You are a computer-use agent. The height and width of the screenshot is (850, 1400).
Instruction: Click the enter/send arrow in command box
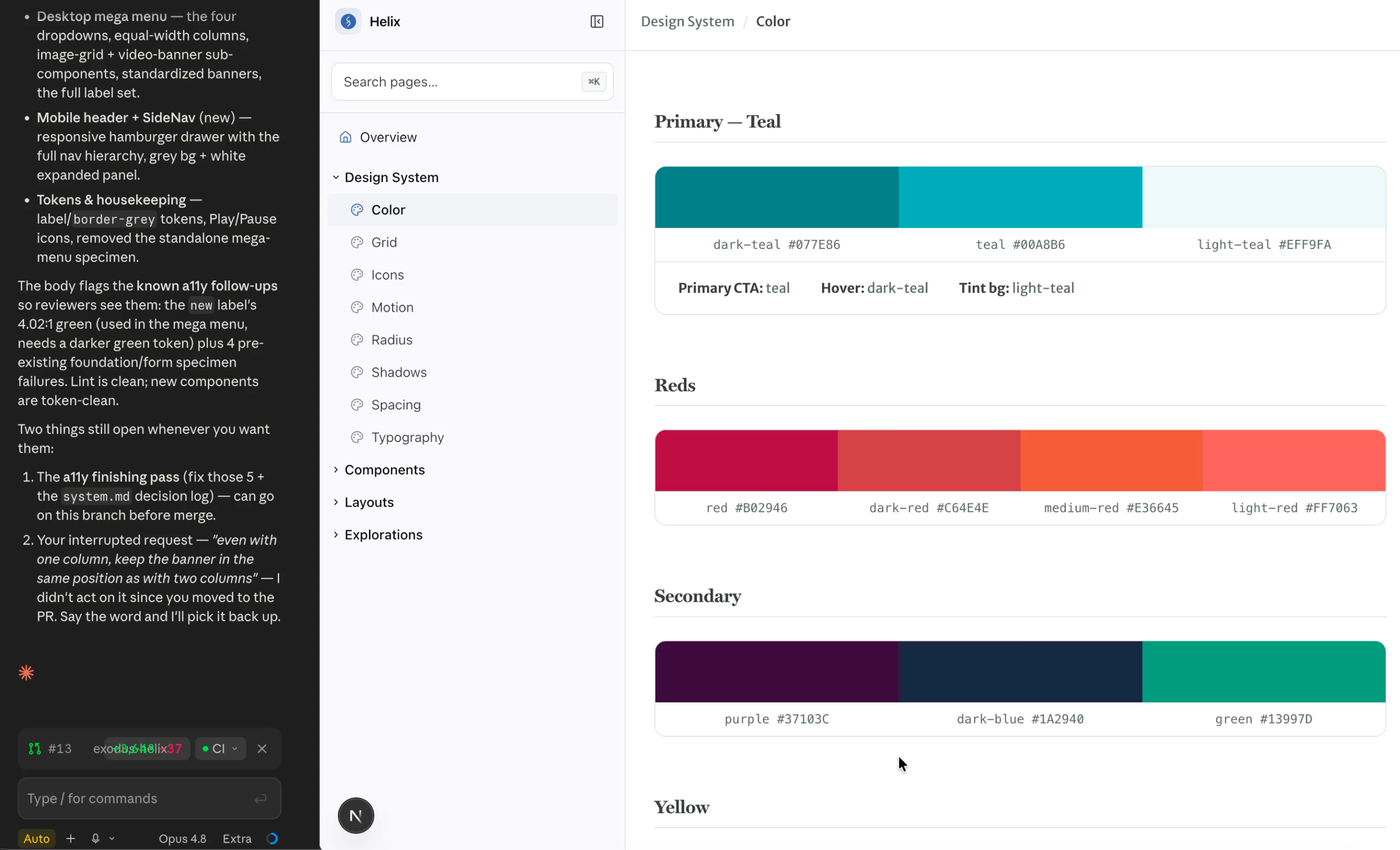click(260, 799)
